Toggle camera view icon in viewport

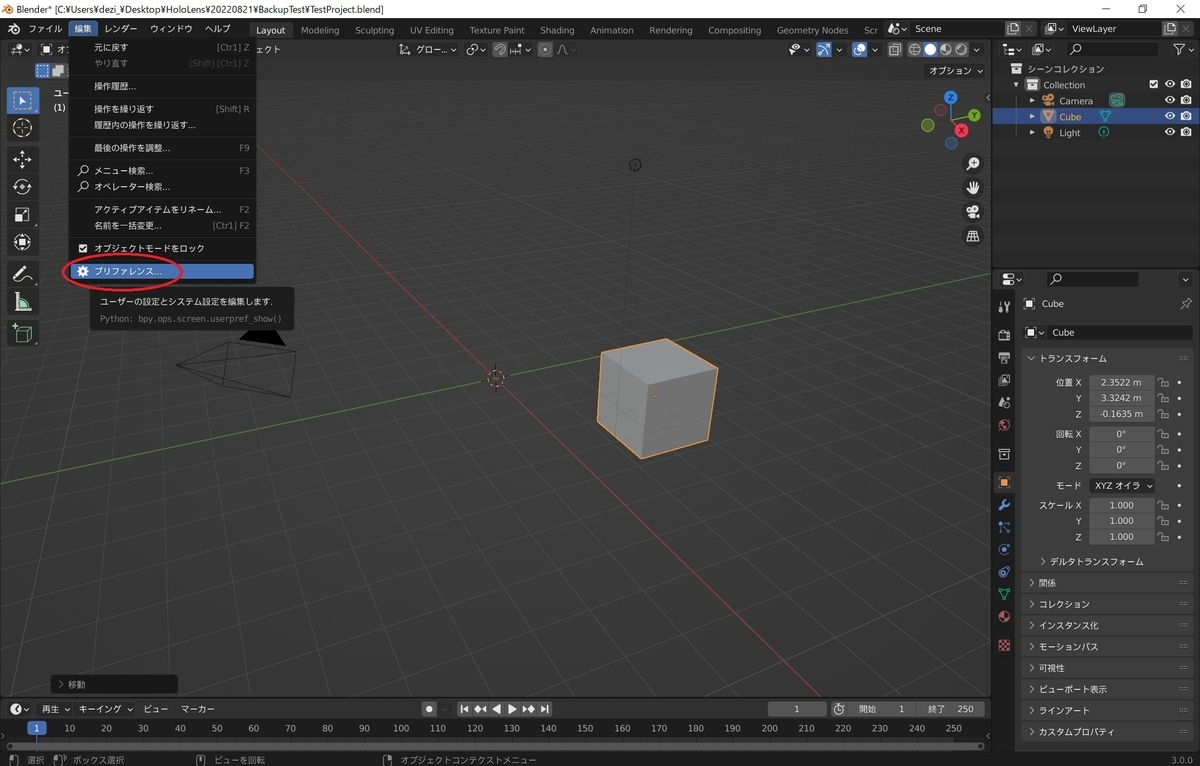pyautogui.click(x=972, y=212)
